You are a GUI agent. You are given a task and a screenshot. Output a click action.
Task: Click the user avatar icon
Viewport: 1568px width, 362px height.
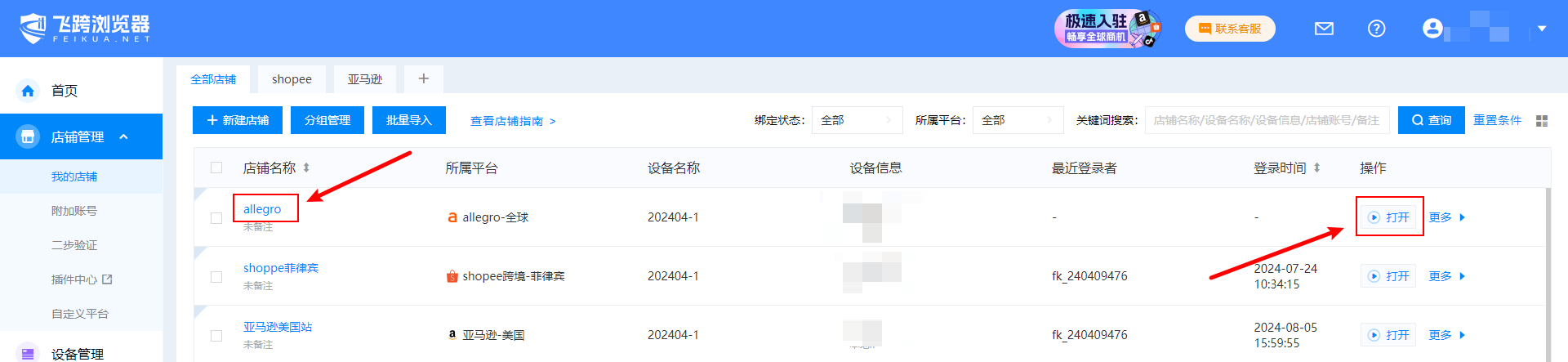(1432, 29)
